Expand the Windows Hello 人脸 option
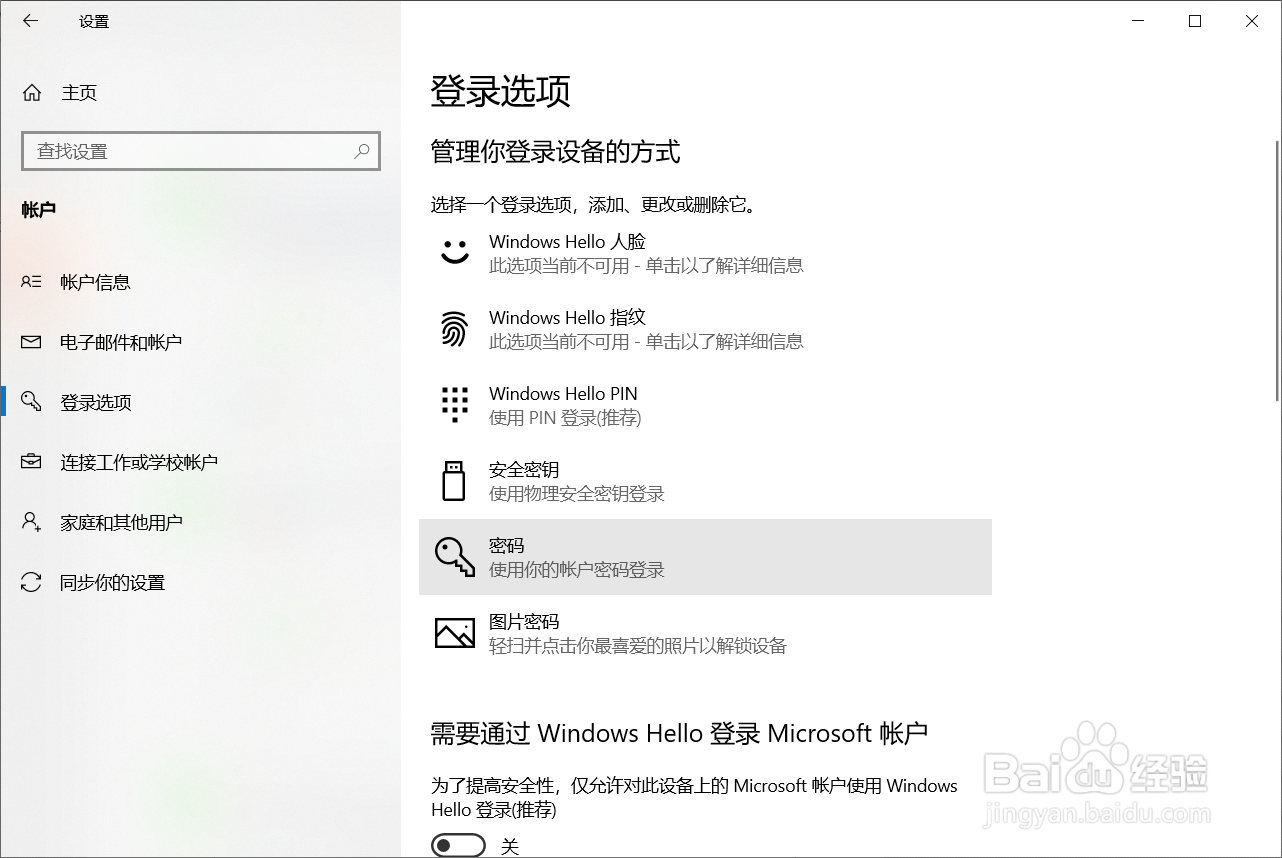Viewport: 1282px width, 858px height. 705,253
